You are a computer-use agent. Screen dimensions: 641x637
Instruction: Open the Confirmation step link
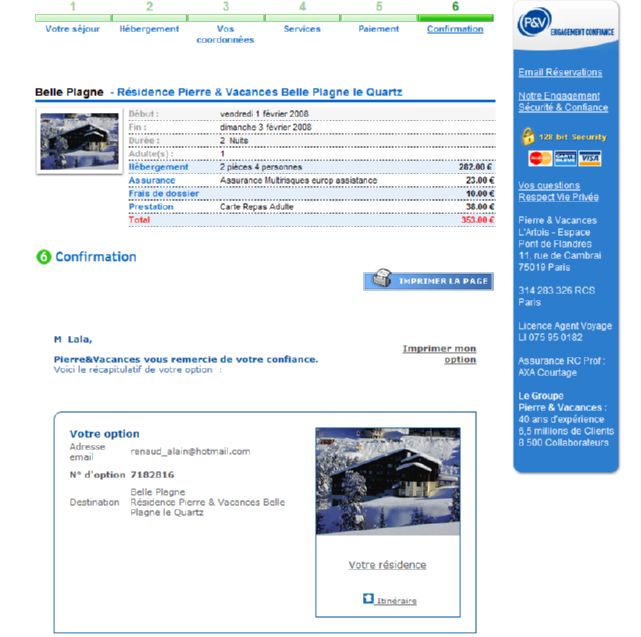click(x=455, y=29)
